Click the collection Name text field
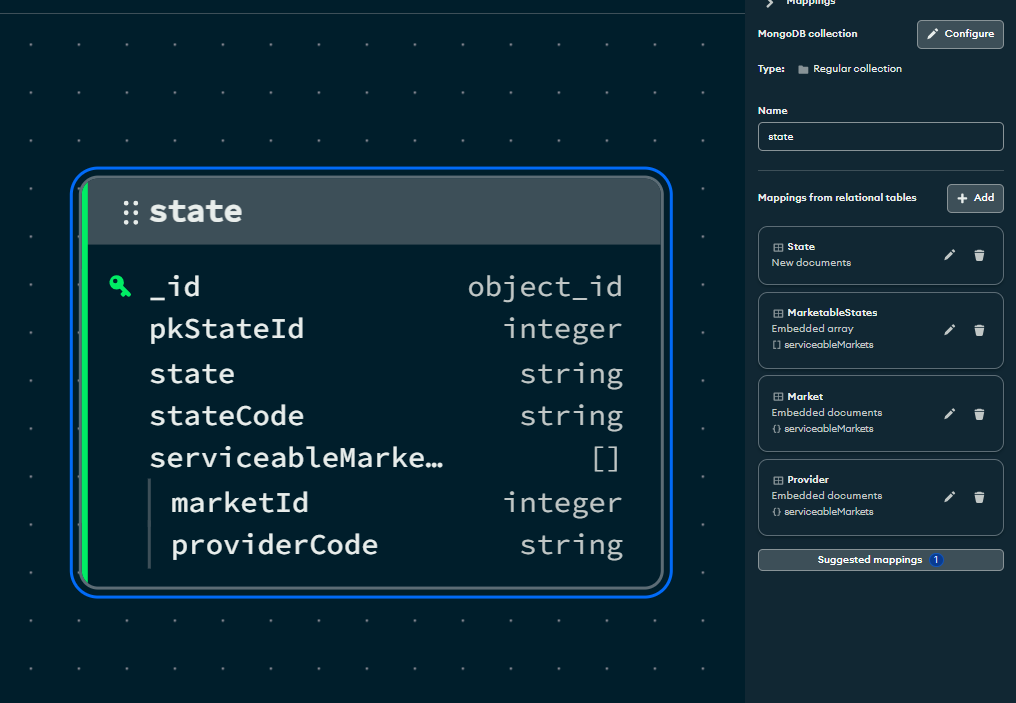Screen dimensions: 1016x703 tap(880, 136)
